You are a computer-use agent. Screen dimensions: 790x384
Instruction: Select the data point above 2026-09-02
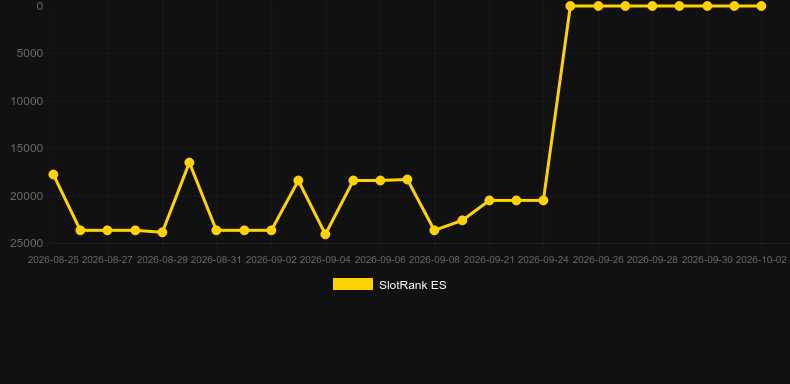coord(271,230)
